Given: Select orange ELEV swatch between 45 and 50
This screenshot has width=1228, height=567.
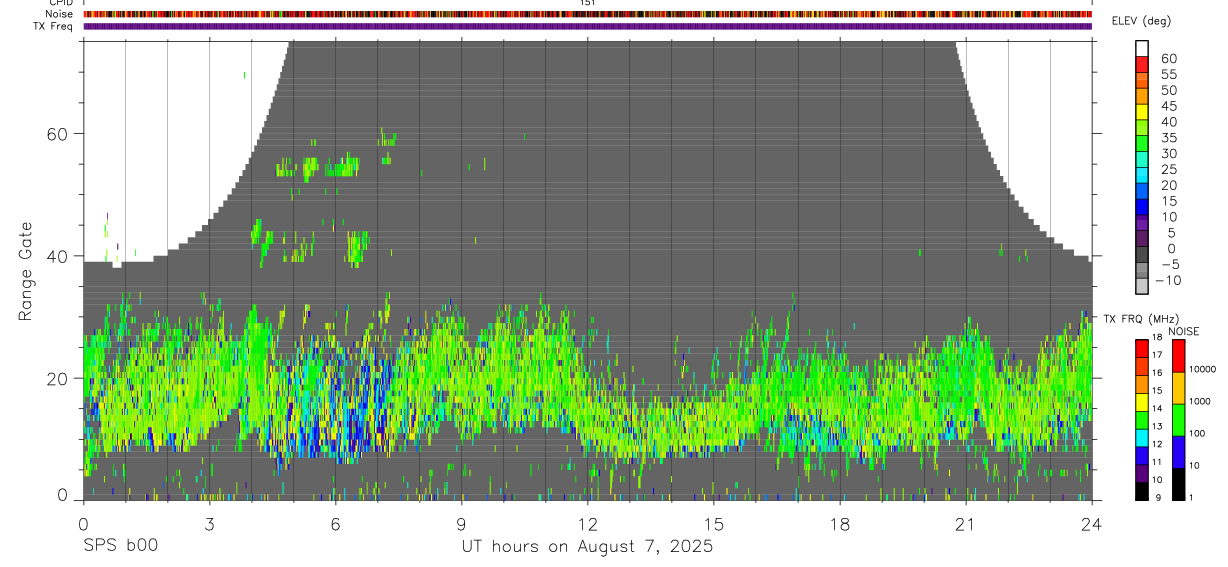Looking at the screenshot, I should pyautogui.click(x=1142, y=96).
